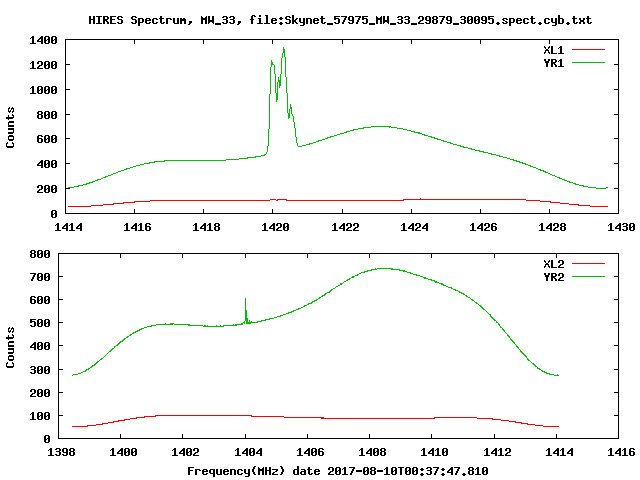Click the 1414 tick label on top plot

(x=68, y=227)
